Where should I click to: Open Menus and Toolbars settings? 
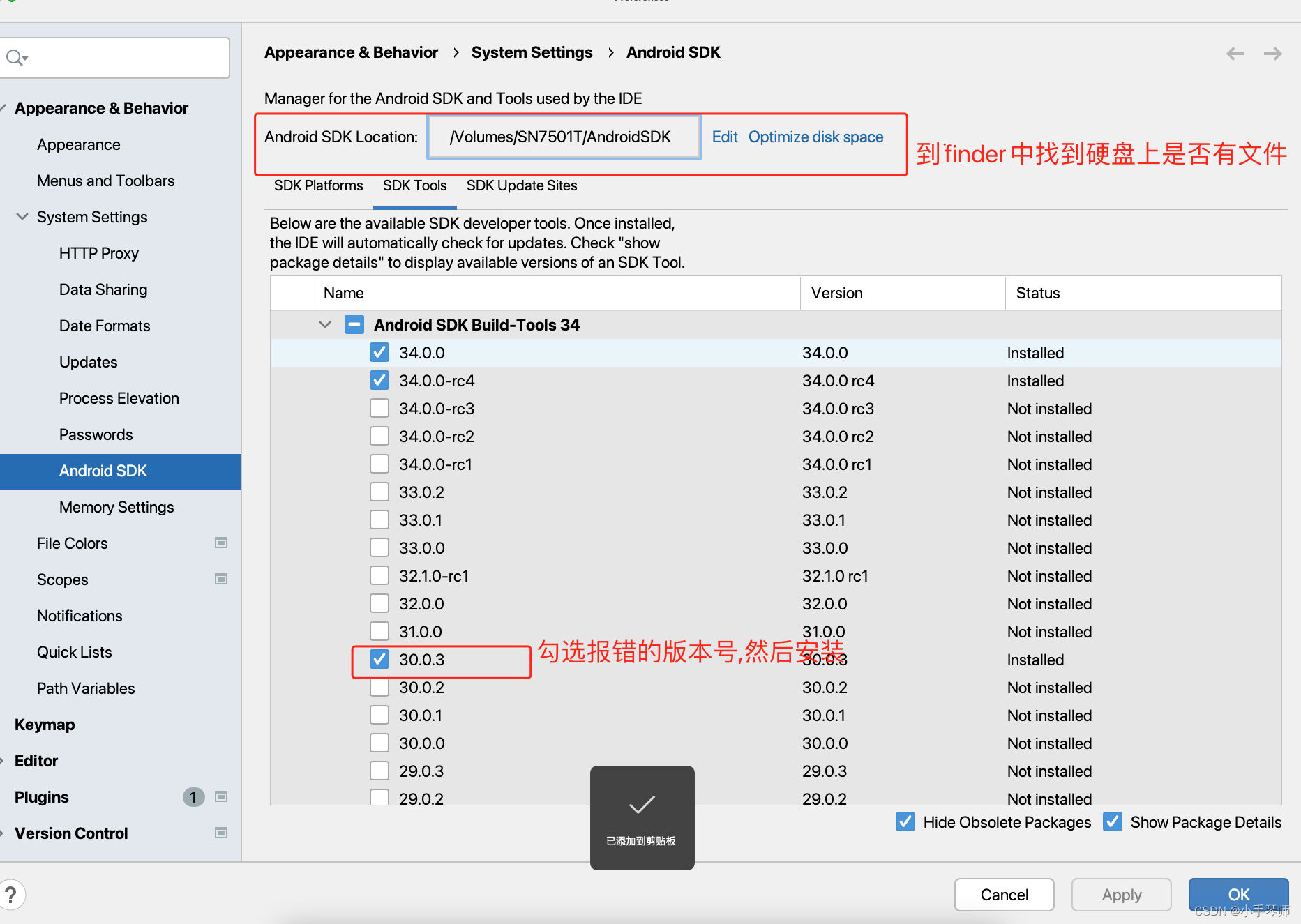click(106, 181)
